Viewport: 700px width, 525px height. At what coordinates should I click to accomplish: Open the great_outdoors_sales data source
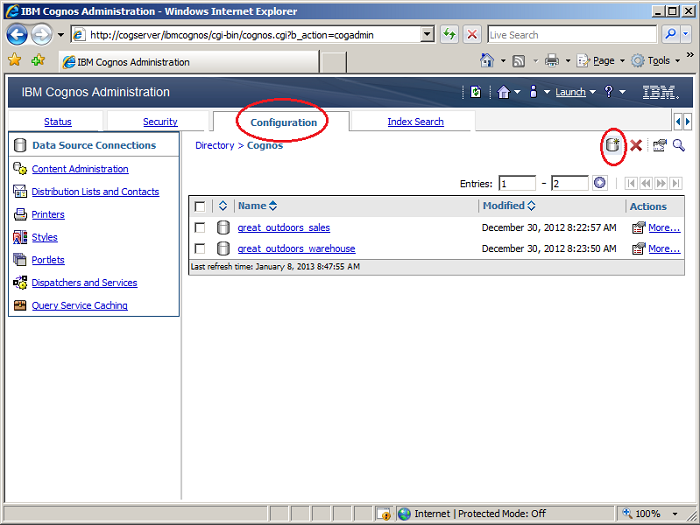[x=283, y=228]
